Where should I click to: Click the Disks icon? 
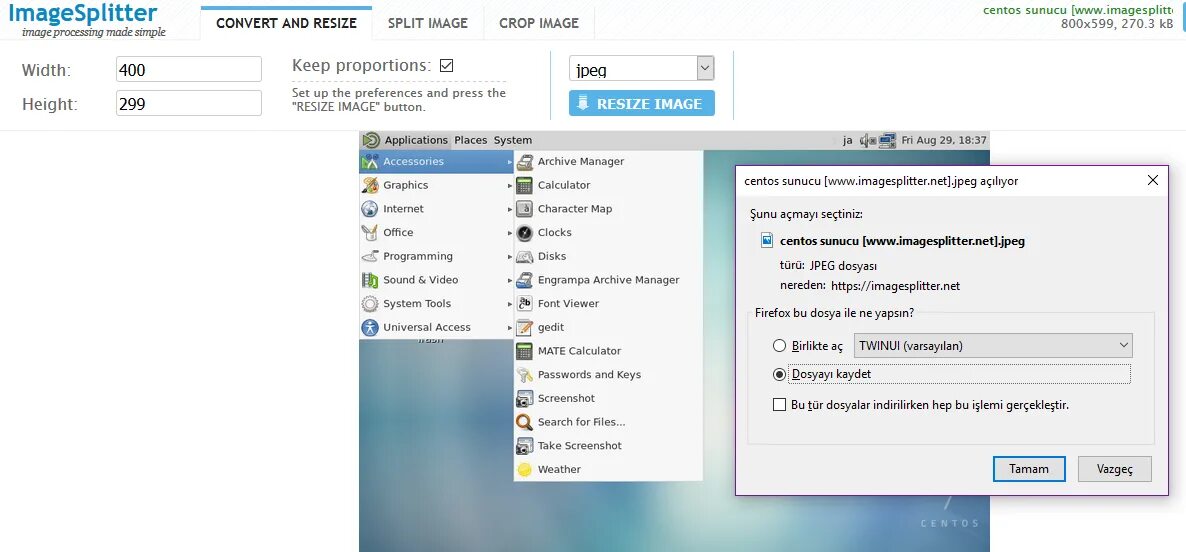(525, 256)
